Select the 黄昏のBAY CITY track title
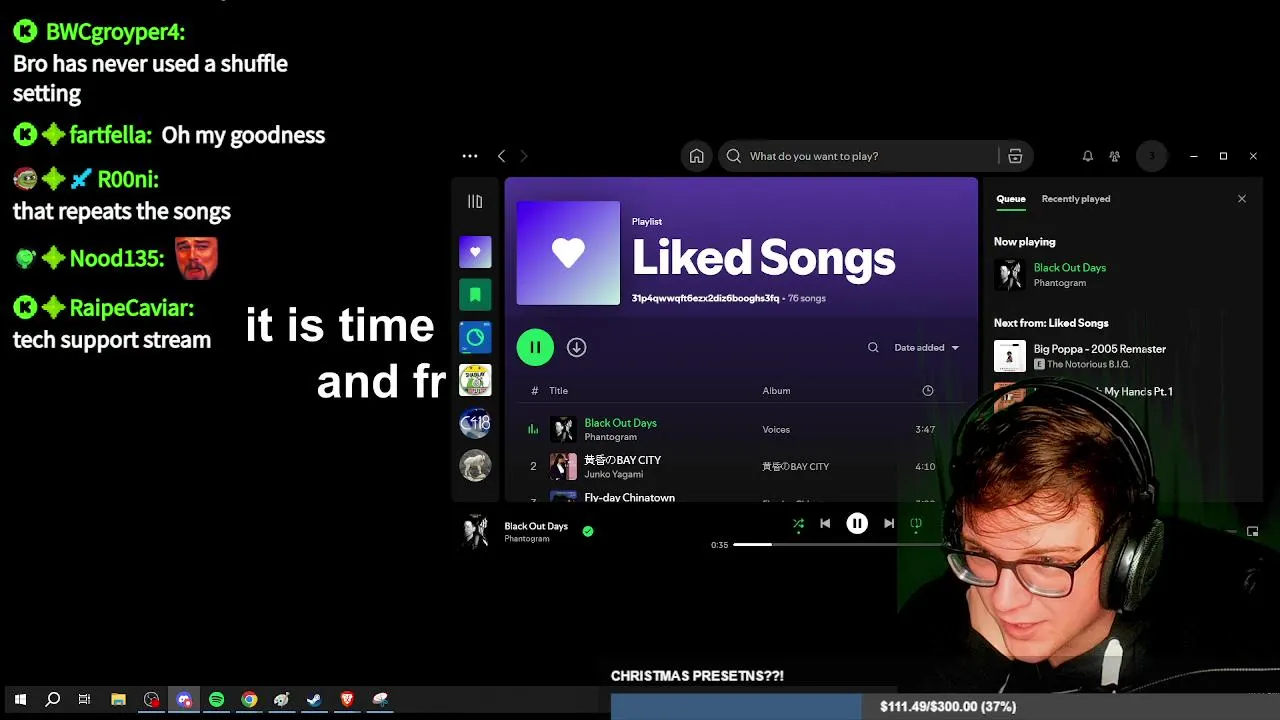Screen dimensions: 1280x720 pyautogui.click(x=622, y=460)
